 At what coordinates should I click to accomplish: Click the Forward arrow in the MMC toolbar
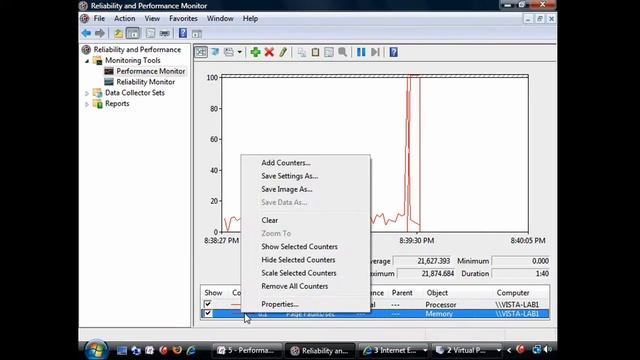point(100,33)
